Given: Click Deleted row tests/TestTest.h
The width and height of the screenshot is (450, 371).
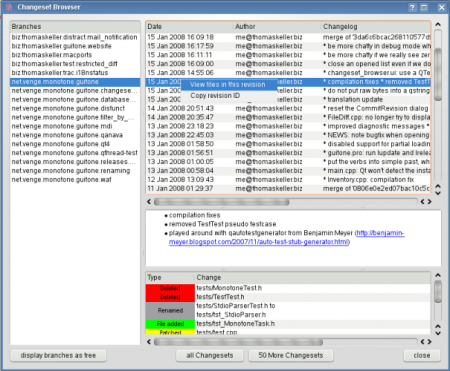Looking at the screenshot, I should point(288,297).
